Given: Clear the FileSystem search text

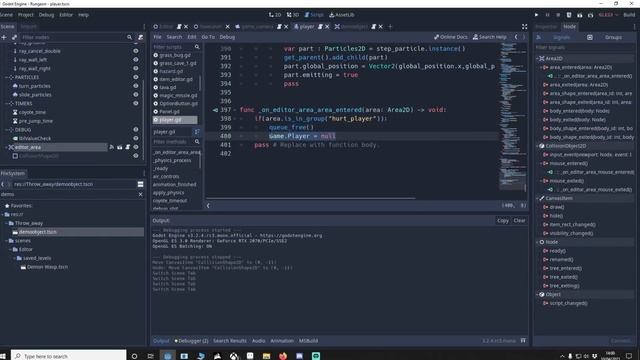Looking at the screenshot, I should point(140,194).
